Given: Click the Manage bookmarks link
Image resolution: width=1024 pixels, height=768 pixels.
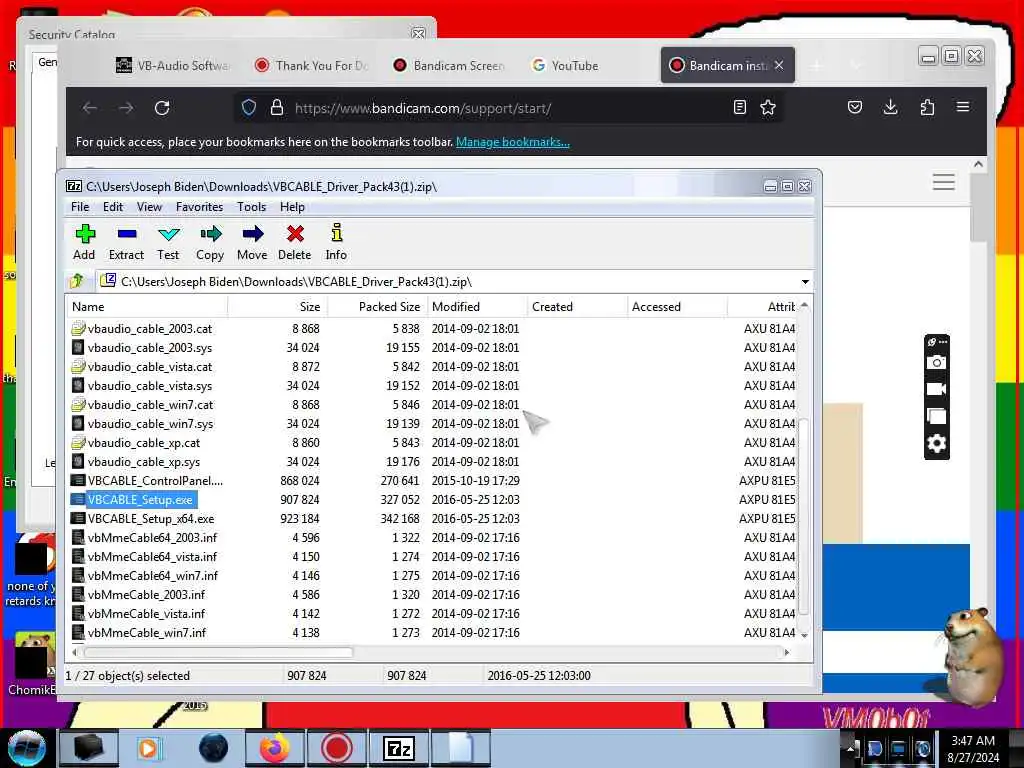Looking at the screenshot, I should click(513, 142).
